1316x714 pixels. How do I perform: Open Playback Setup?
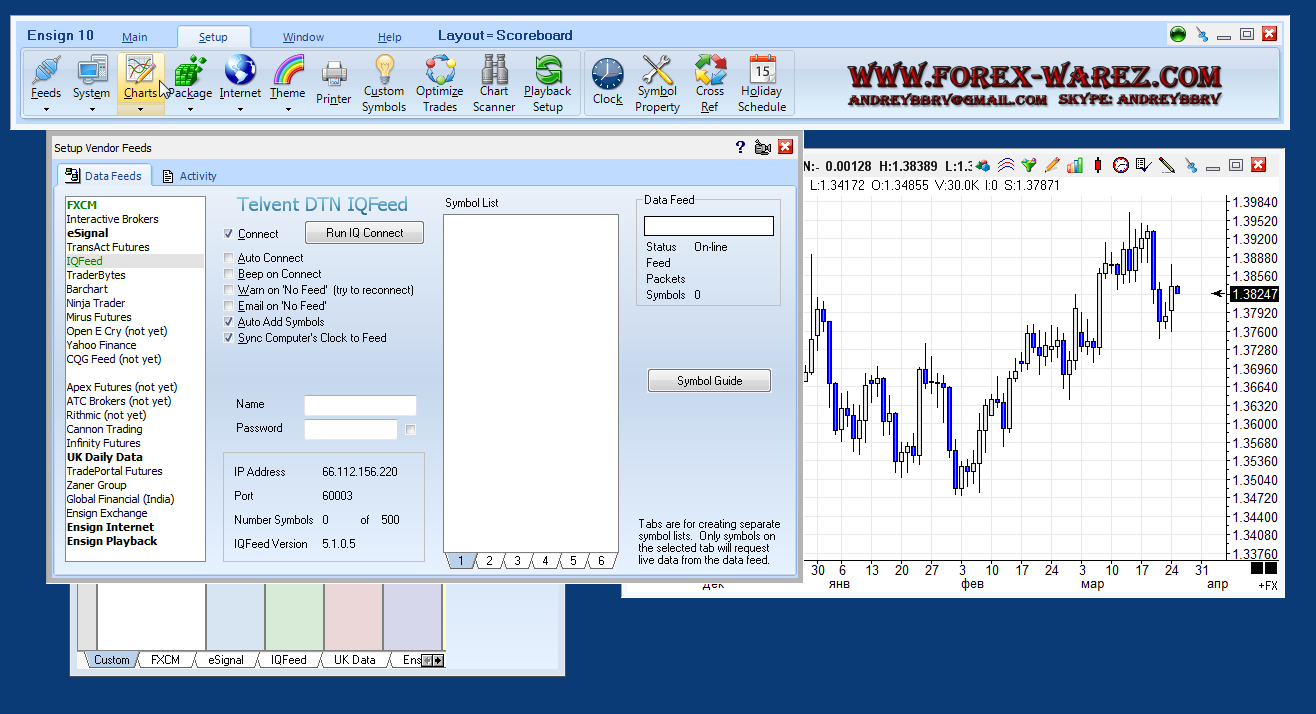[x=547, y=82]
